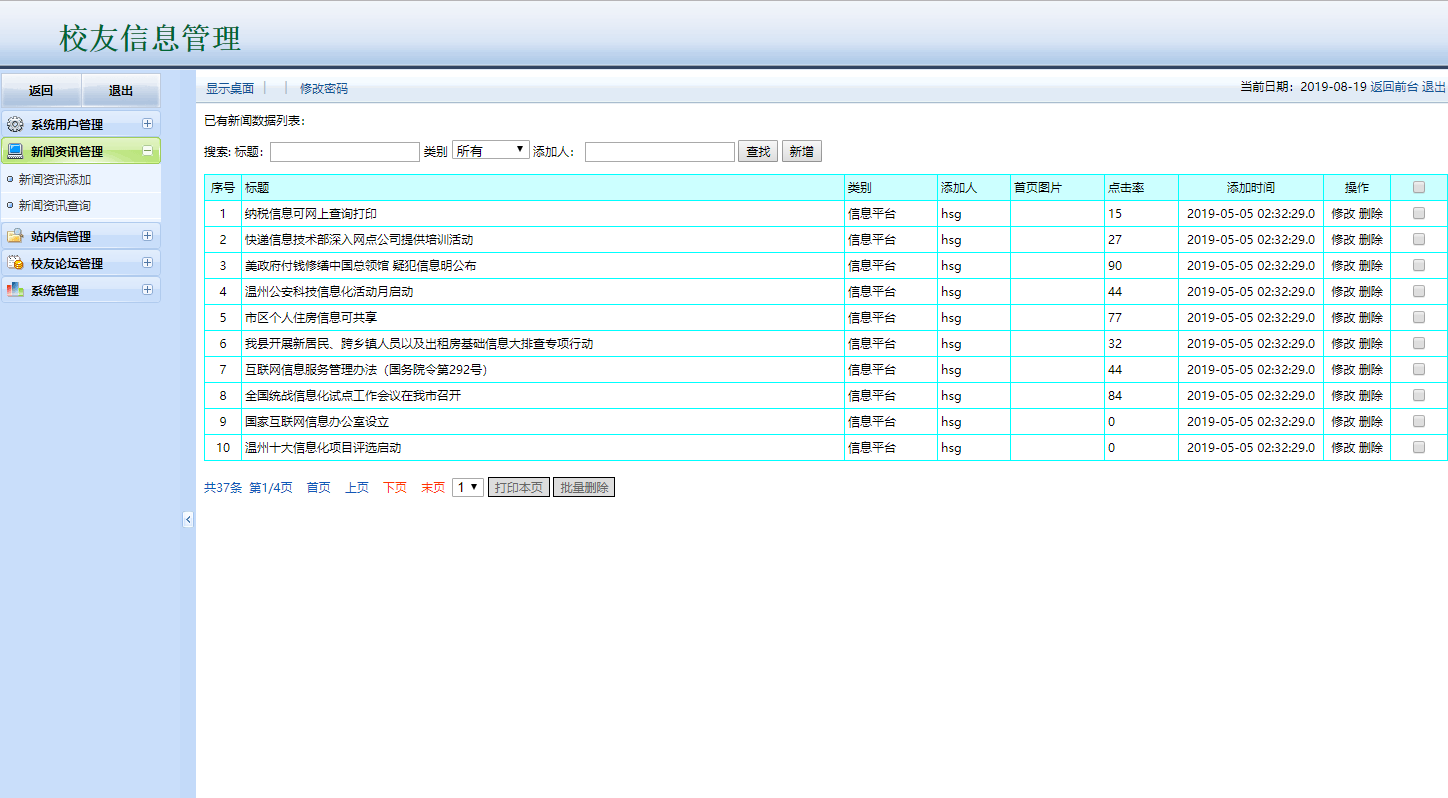This screenshot has width=1448, height=798.
Task: Click inside the 标题 search input field
Action: click(344, 150)
